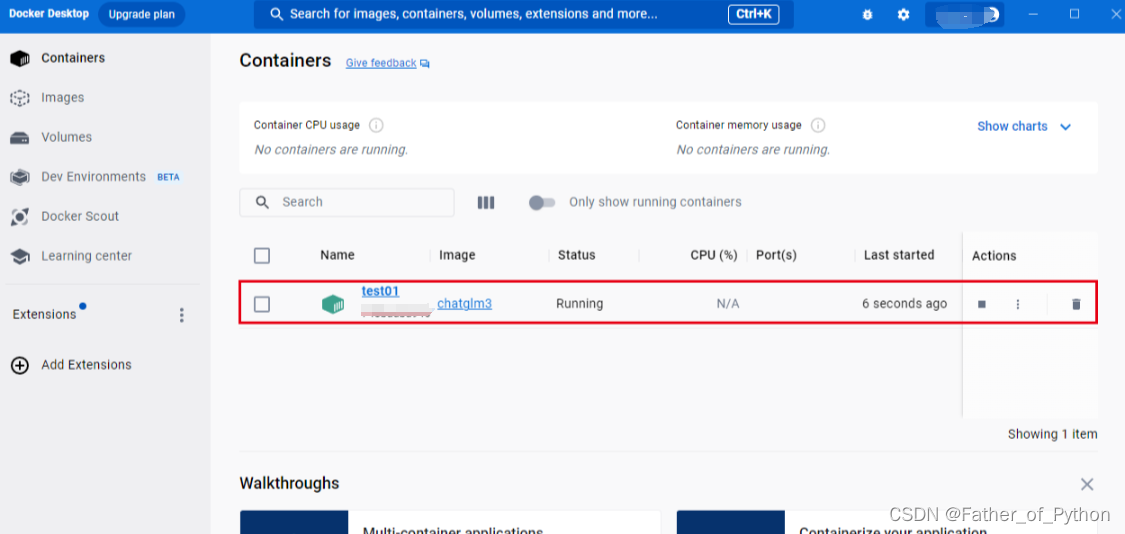Open Add Extensions
Viewport: 1125px width, 534px height.
tap(86, 365)
